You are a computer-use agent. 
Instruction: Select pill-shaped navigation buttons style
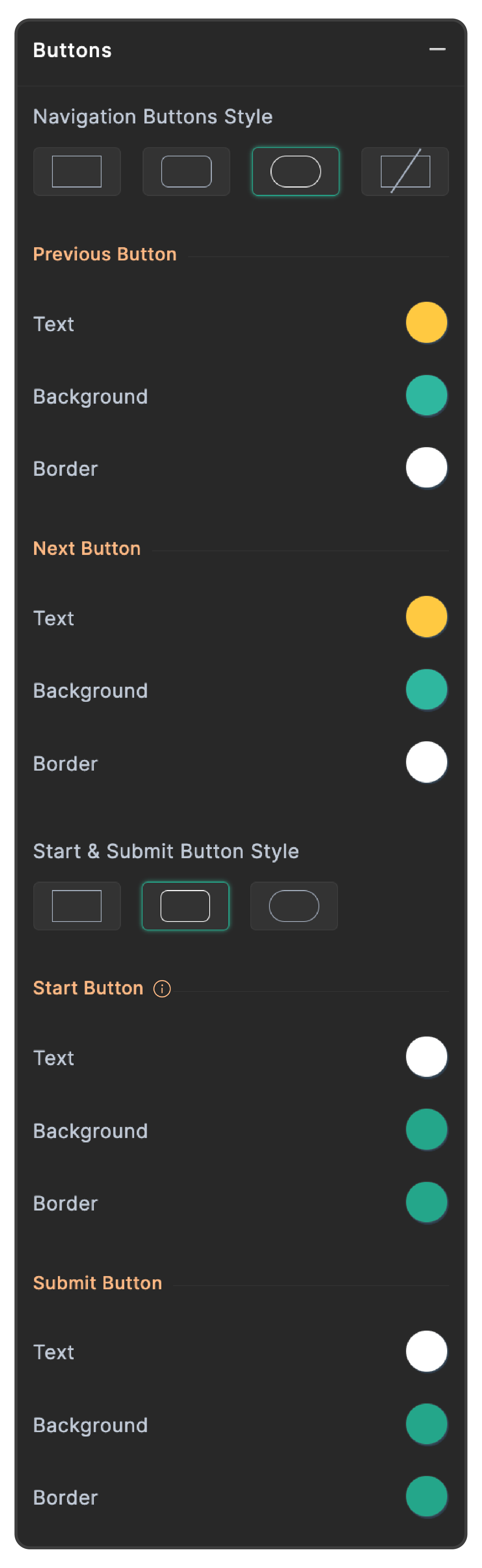295,171
